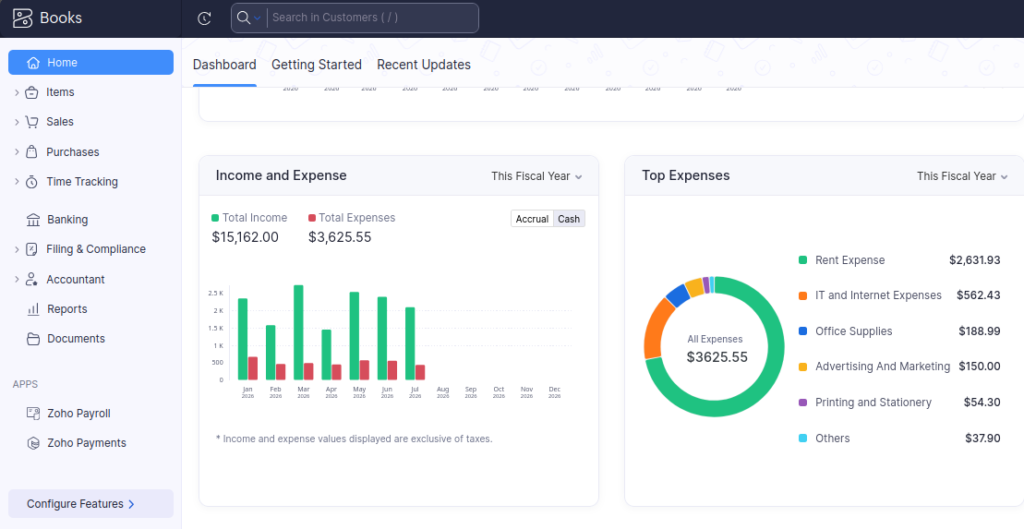The height and width of the screenshot is (529, 1024).
Task: Click the $3,625.55 total expenses value
Action: tap(340, 237)
